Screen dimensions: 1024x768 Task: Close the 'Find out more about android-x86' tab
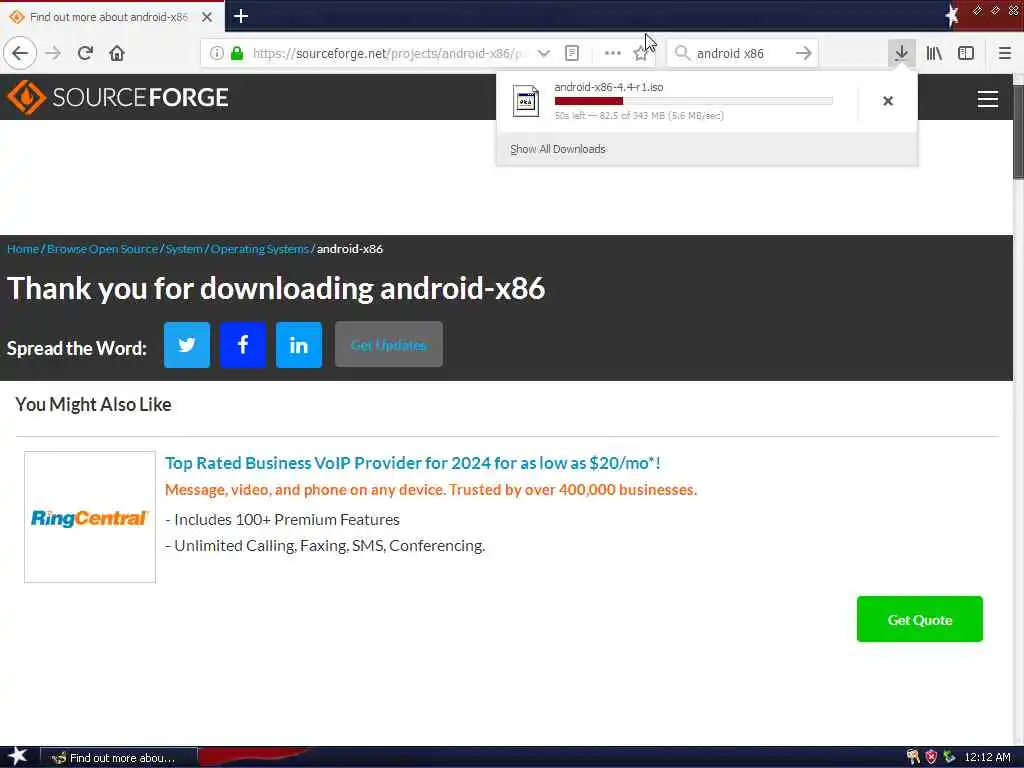point(207,17)
